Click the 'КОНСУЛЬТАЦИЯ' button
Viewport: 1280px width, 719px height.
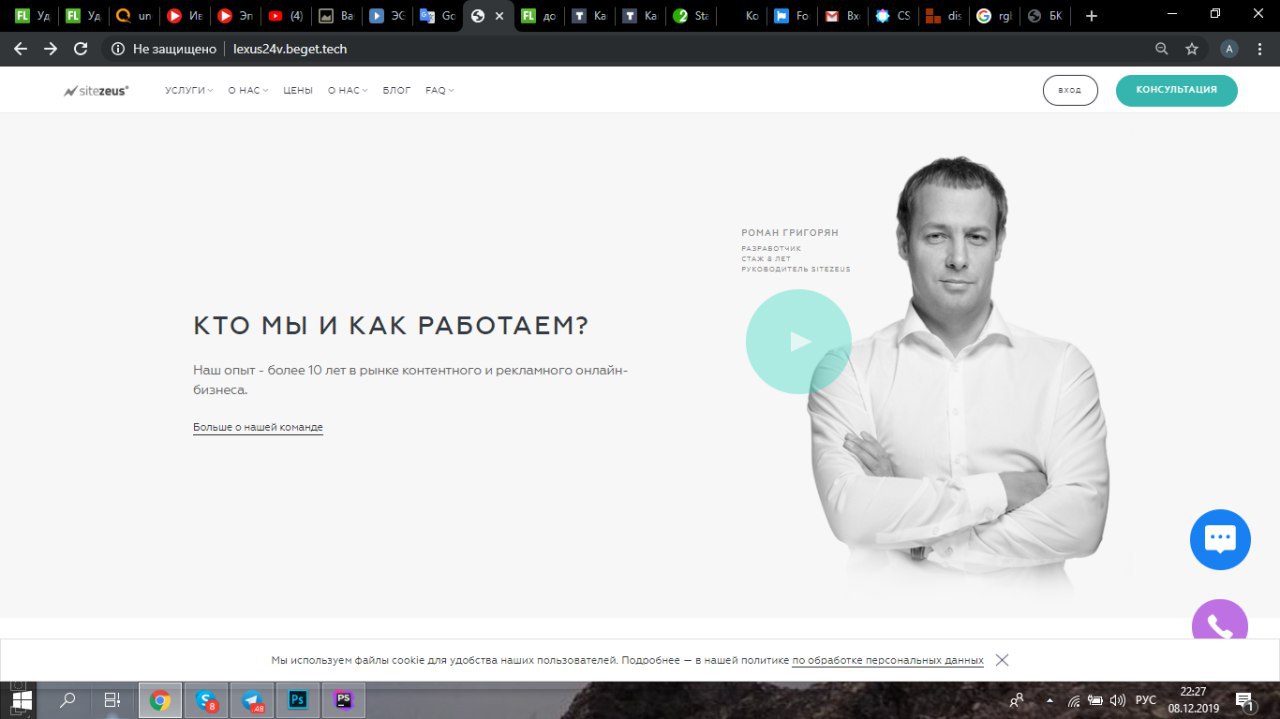pyautogui.click(x=1176, y=90)
